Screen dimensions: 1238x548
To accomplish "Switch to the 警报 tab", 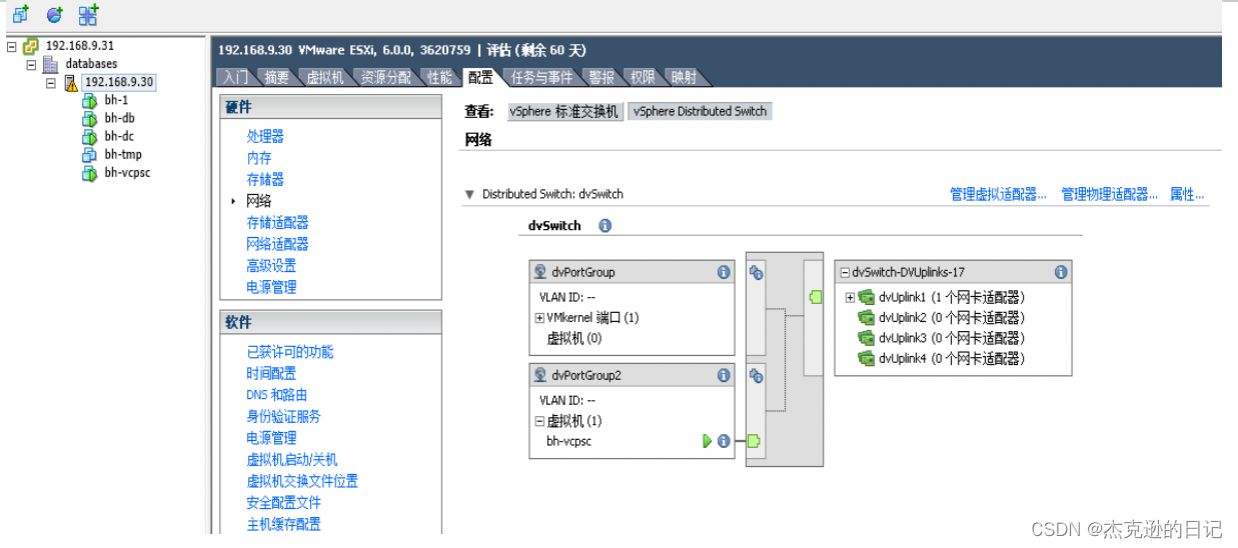I will [602, 77].
